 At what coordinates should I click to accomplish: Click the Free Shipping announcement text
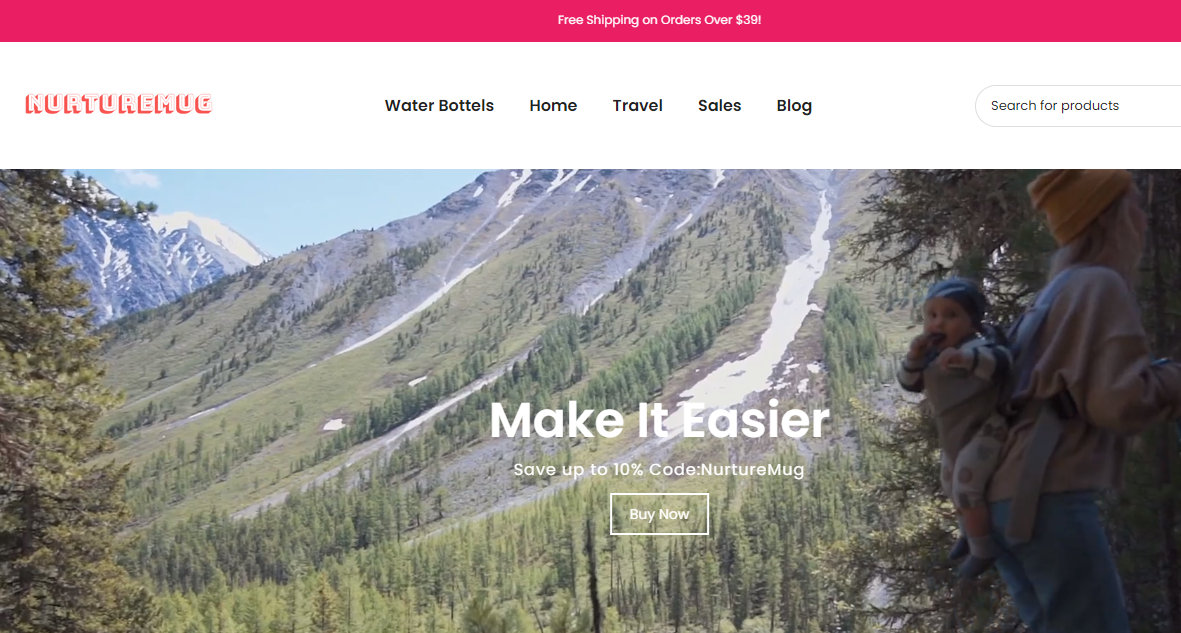click(x=659, y=20)
